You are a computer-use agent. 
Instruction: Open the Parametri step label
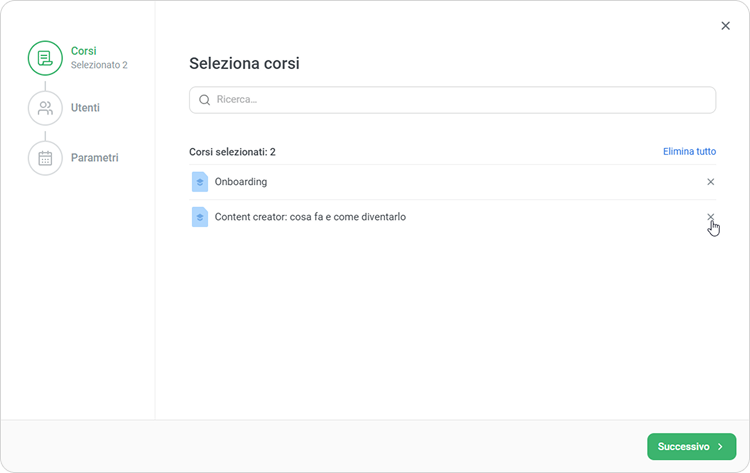coord(95,158)
